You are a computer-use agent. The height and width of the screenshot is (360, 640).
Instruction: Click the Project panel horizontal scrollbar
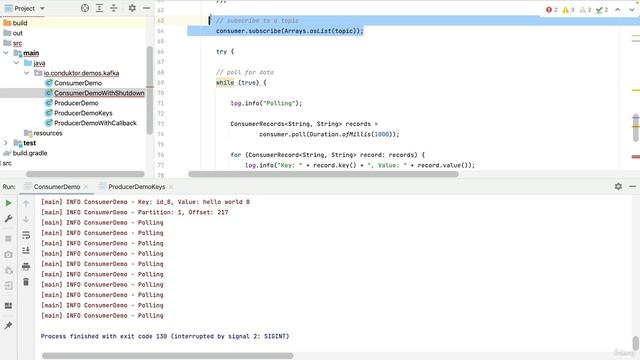click(85, 174)
